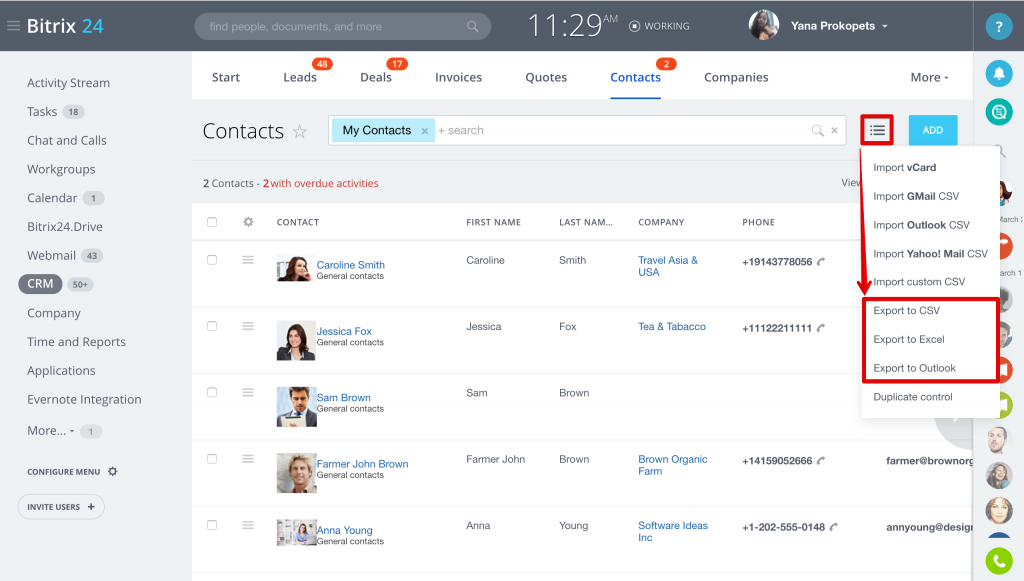
Task: Open the help question mark icon
Action: pos(999,27)
